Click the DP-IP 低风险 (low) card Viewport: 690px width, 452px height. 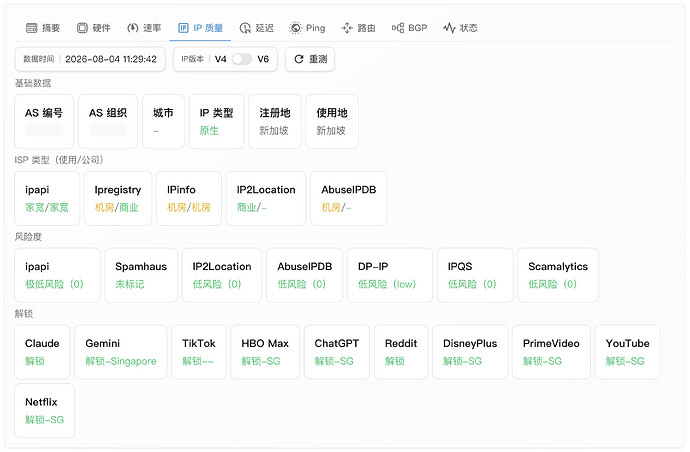pyautogui.click(x=390, y=275)
